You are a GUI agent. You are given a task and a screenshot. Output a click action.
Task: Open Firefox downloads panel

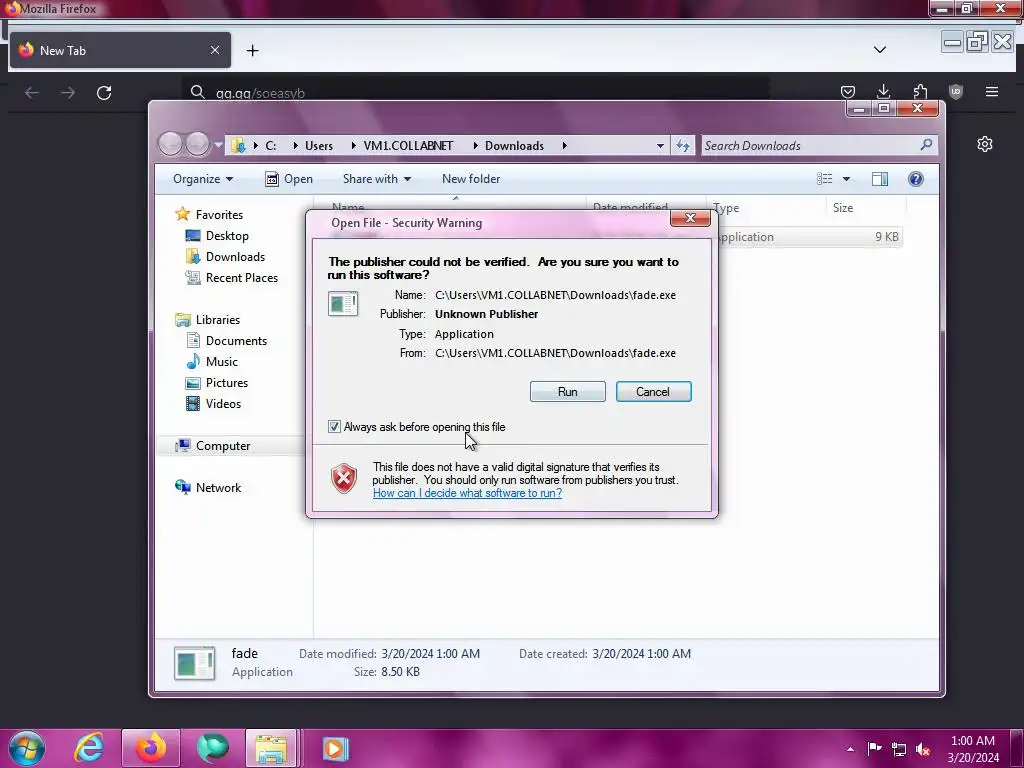[884, 91]
